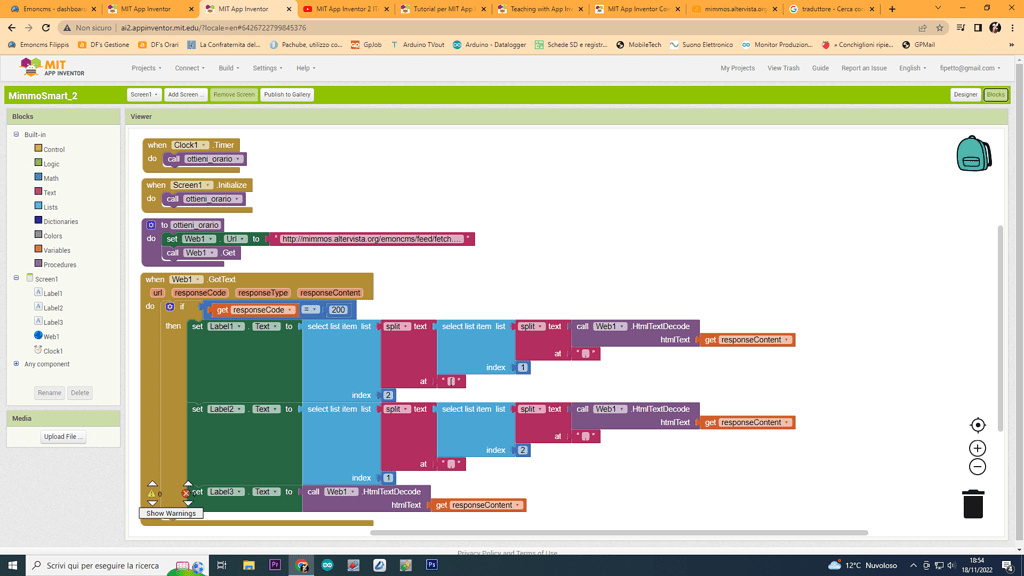
Task: Click the red error icon on the block
Action: point(186,493)
